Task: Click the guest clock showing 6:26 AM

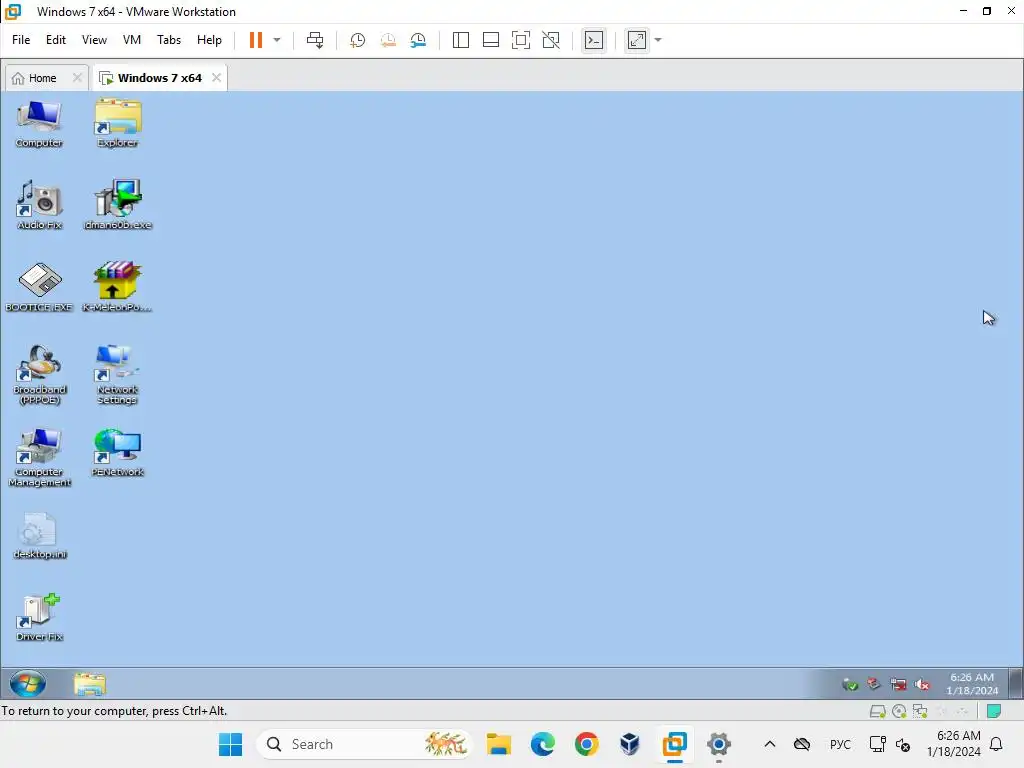Action: coord(972,684)
